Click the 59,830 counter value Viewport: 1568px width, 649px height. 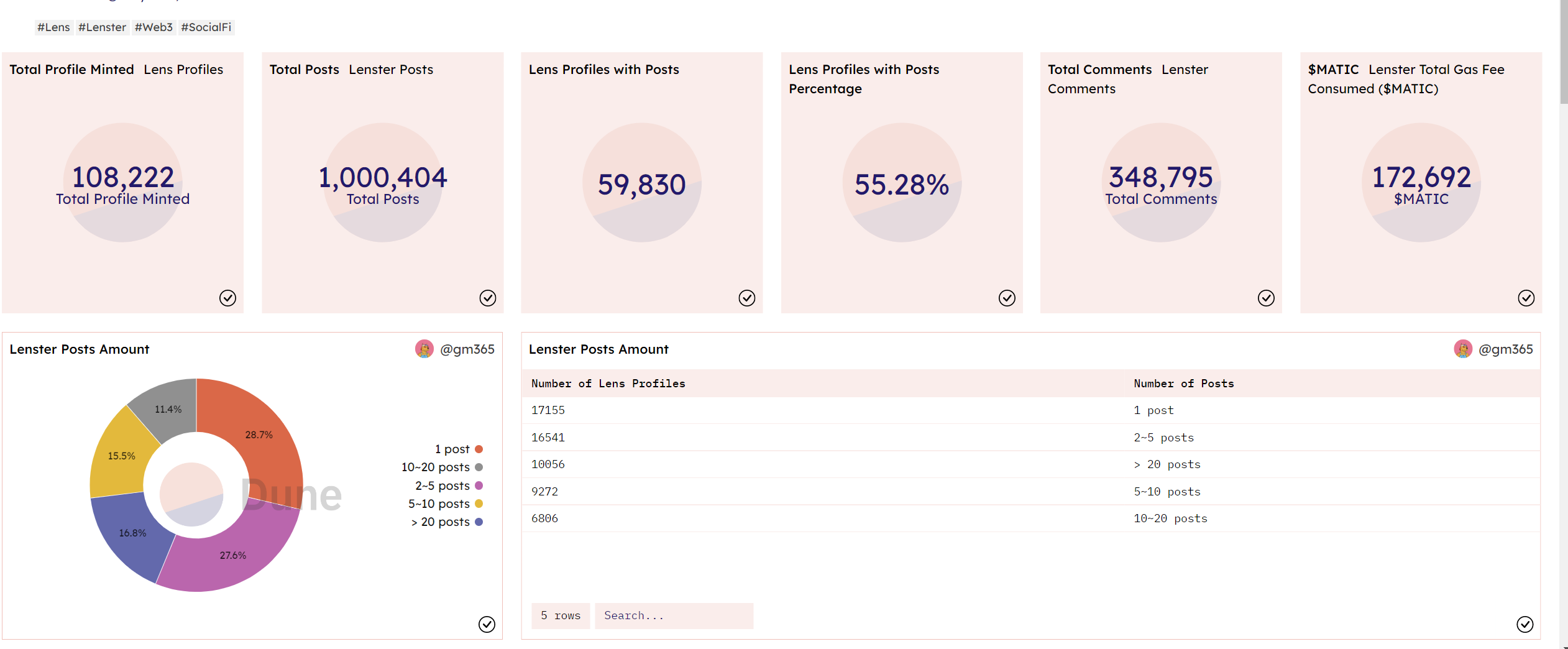(642, 185)
